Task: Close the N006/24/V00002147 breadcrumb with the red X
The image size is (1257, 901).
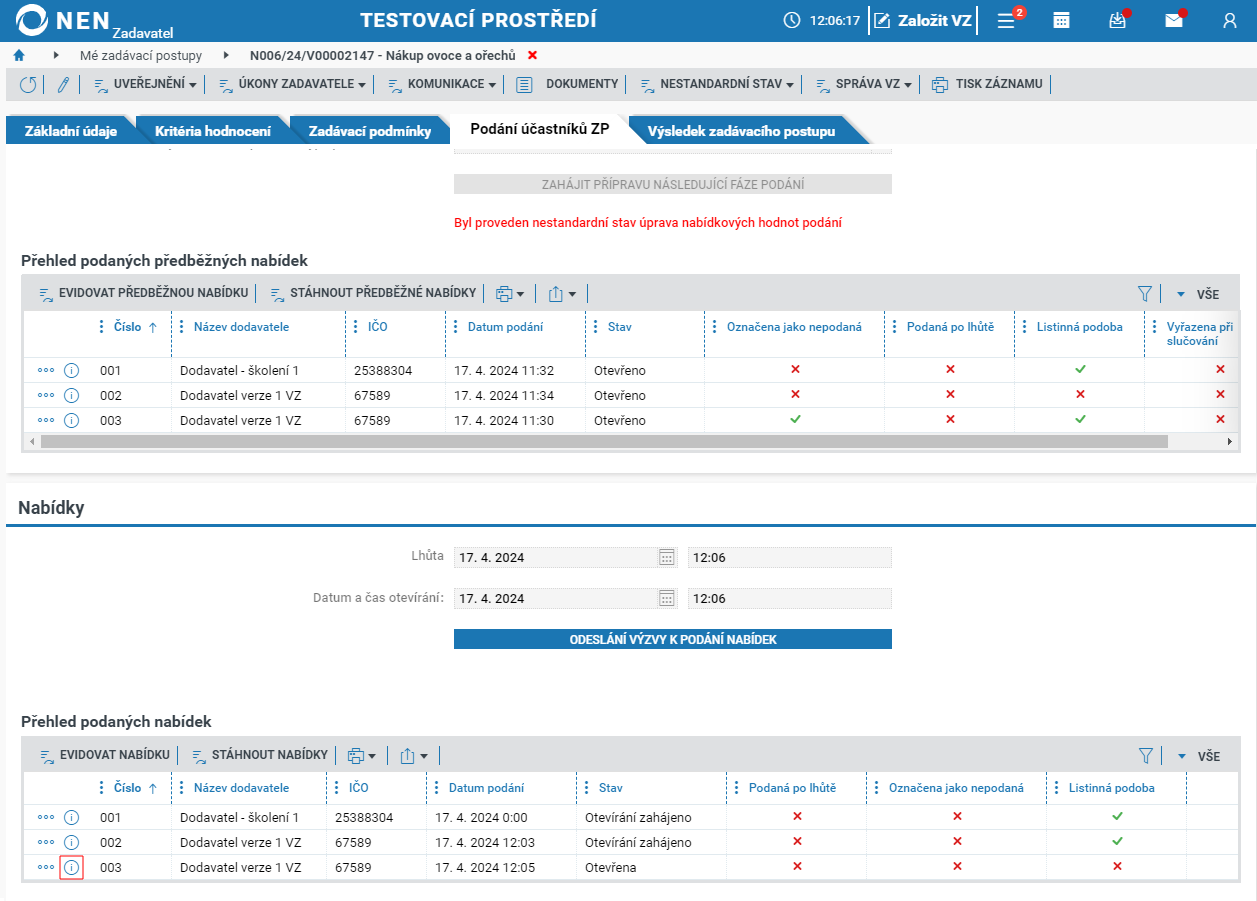Action: (x=532, y=55)
